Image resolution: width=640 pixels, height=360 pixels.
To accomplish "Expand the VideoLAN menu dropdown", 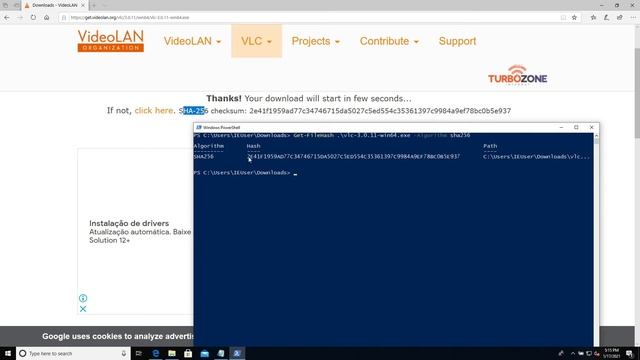I will [x=192, y=41].
